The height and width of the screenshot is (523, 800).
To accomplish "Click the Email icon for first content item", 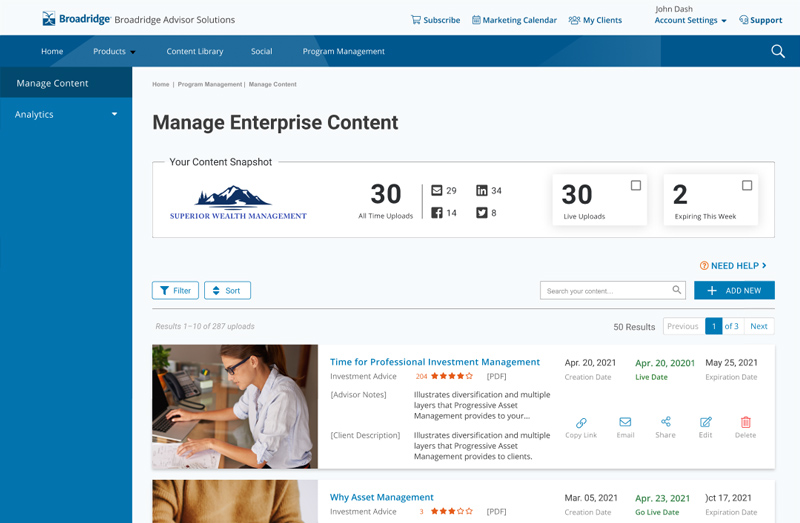I will click(625, 423).
